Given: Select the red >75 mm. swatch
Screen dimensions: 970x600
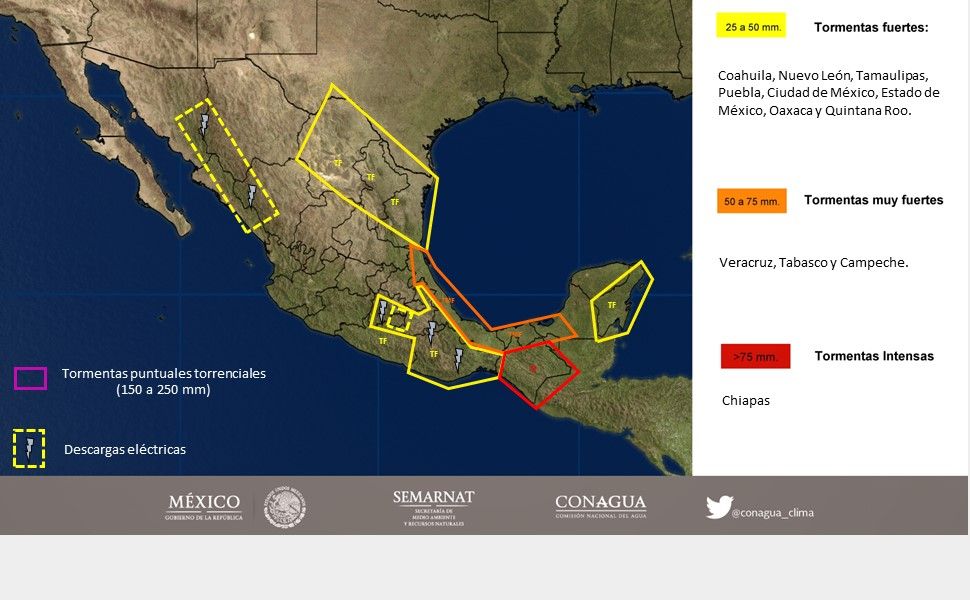Looking at the screenshot, I should (x=755, y=356).
